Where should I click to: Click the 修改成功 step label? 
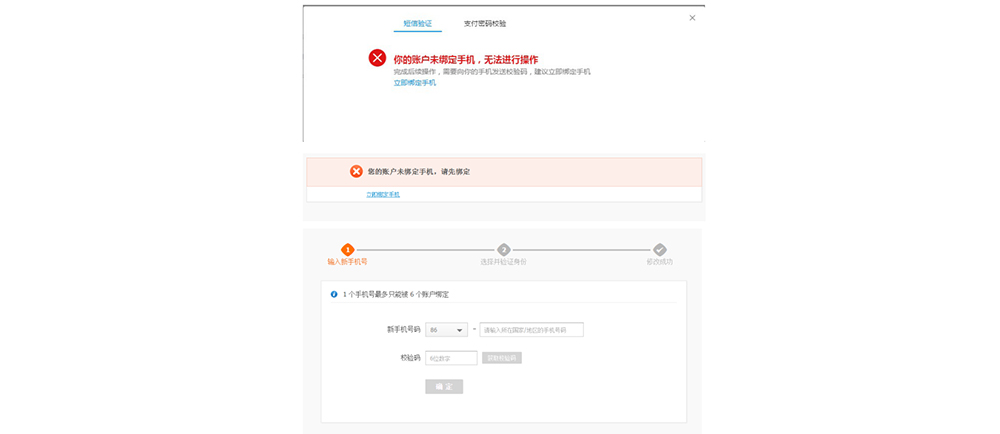click(659, 262)
